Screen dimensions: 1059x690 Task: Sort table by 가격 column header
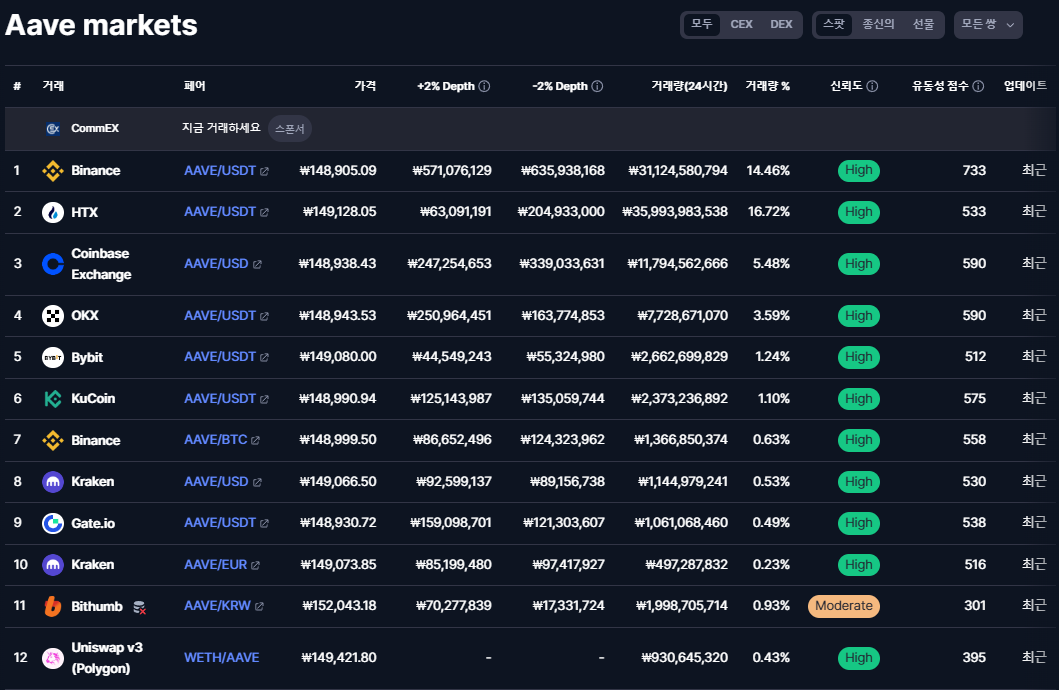pos(365,86)
